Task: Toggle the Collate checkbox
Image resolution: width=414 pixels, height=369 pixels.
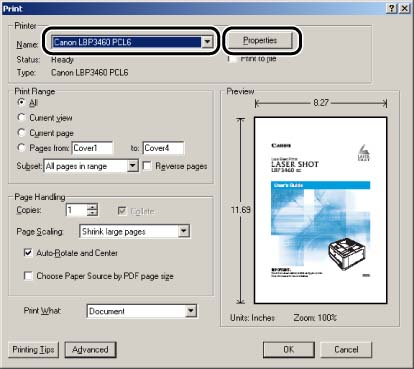Action: pos(122,211)
